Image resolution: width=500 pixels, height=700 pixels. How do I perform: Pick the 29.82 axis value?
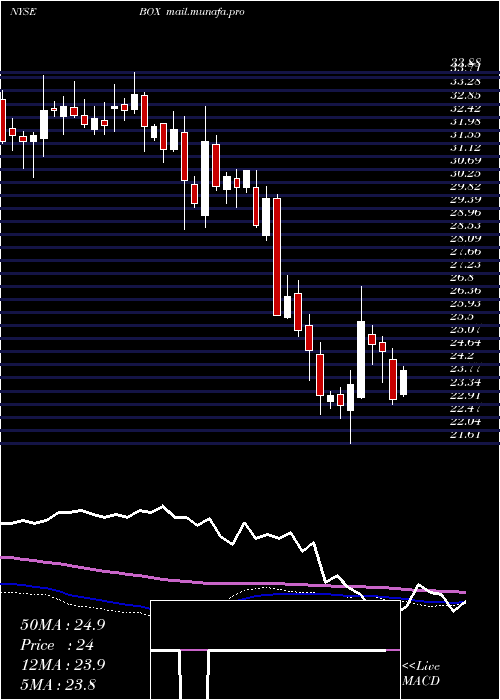point(465,187)
